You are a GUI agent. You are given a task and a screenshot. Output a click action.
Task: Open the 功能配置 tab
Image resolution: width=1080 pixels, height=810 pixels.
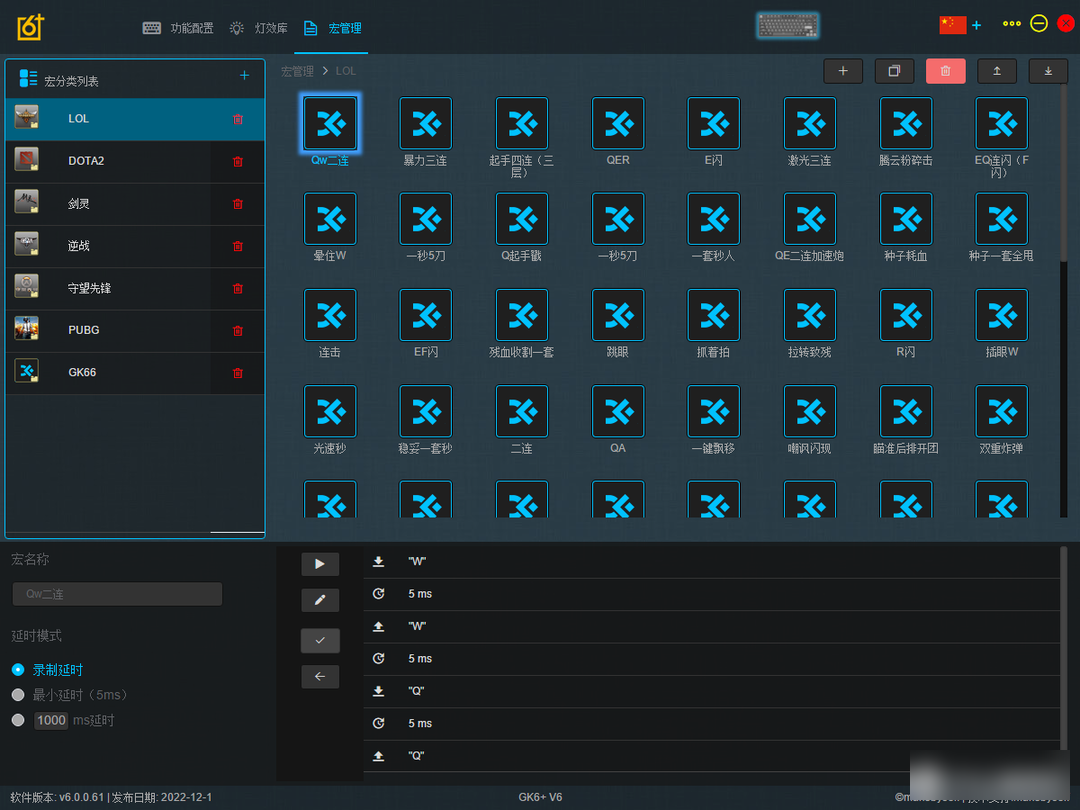click(x=178, y=28)
